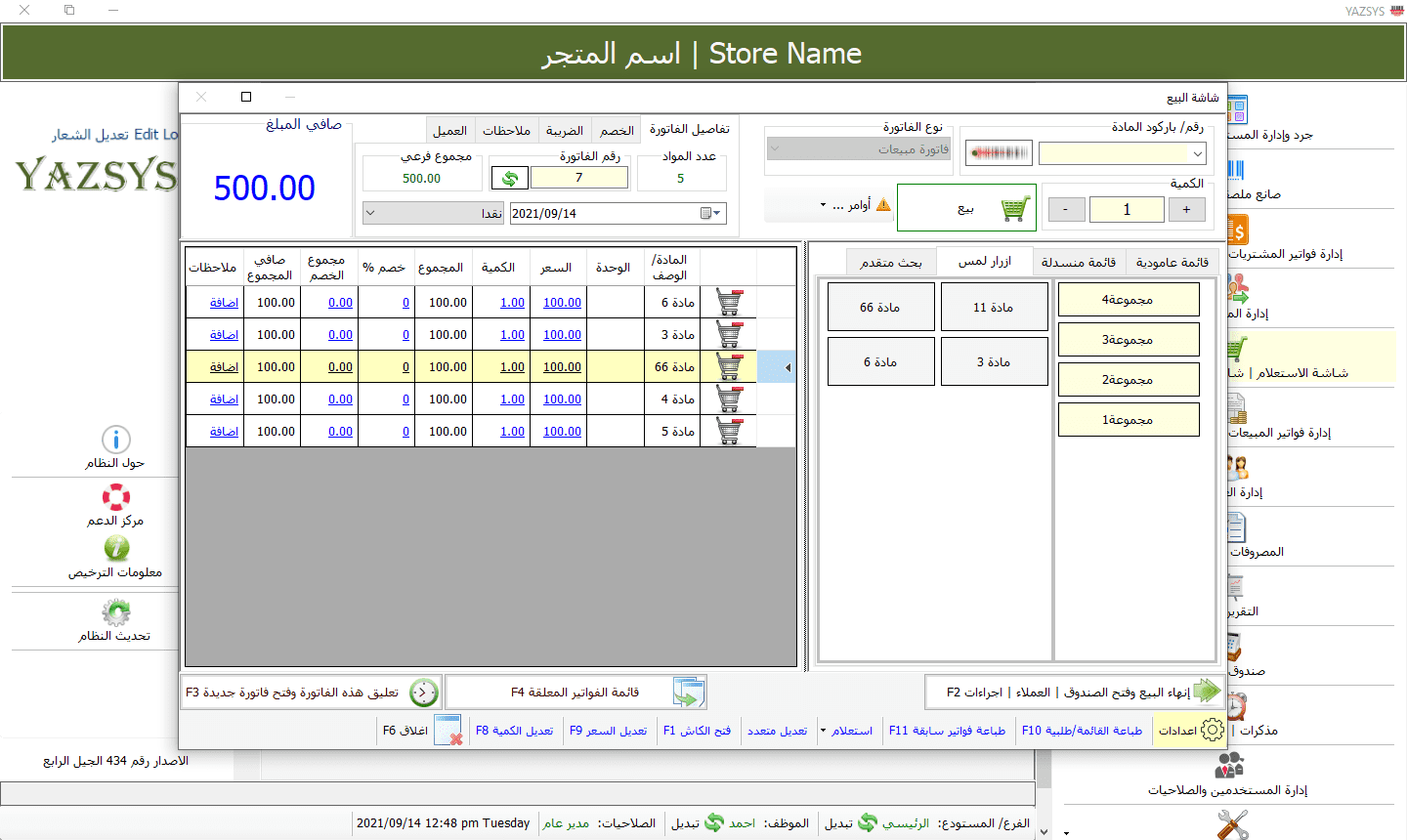Click the cart icon in the مادة 4 table row
The width and height of the screenshot is (1407, 840).
point(729,399)
